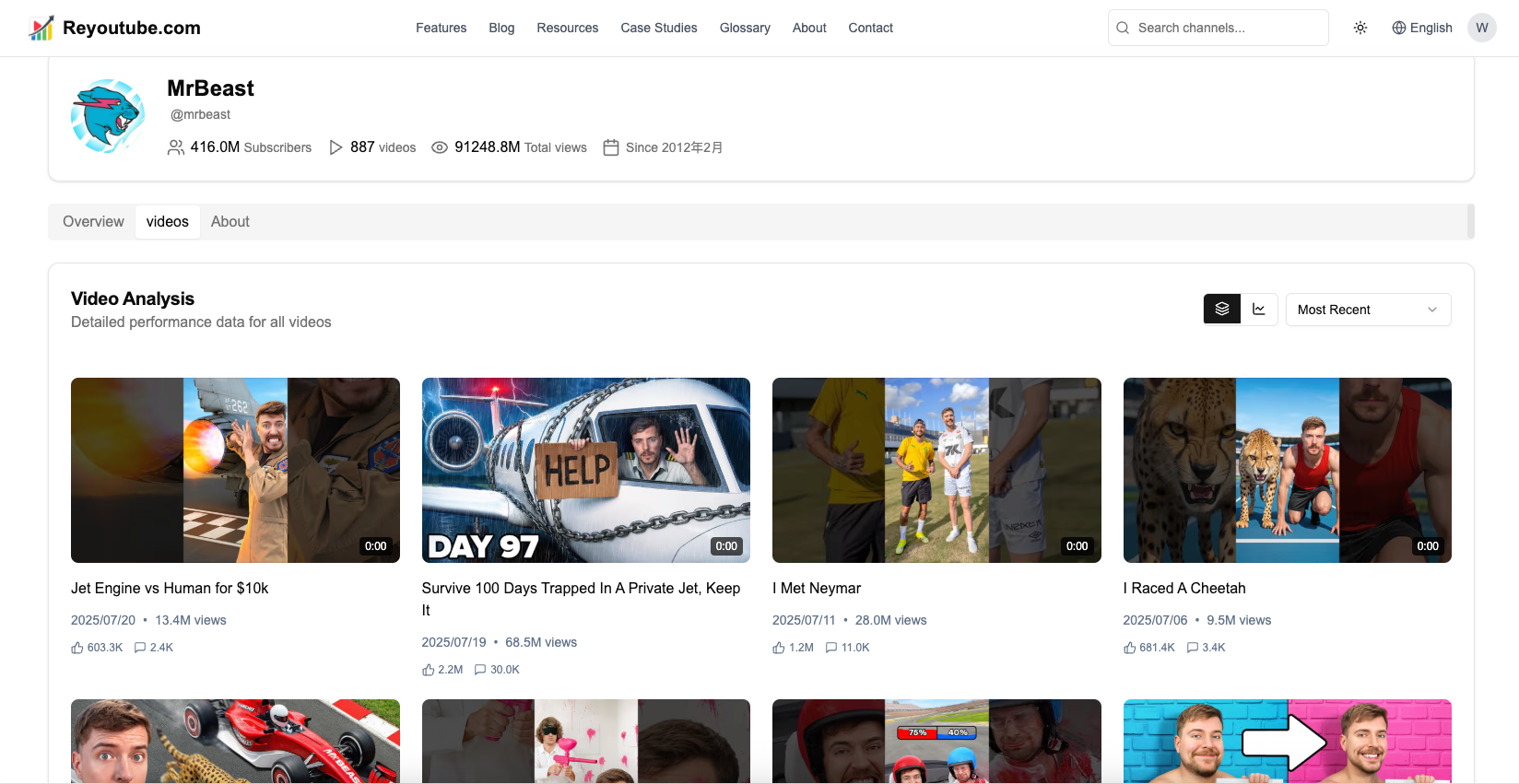Click comment icon under Survive 100 Days video

click(x=480, y=670)
